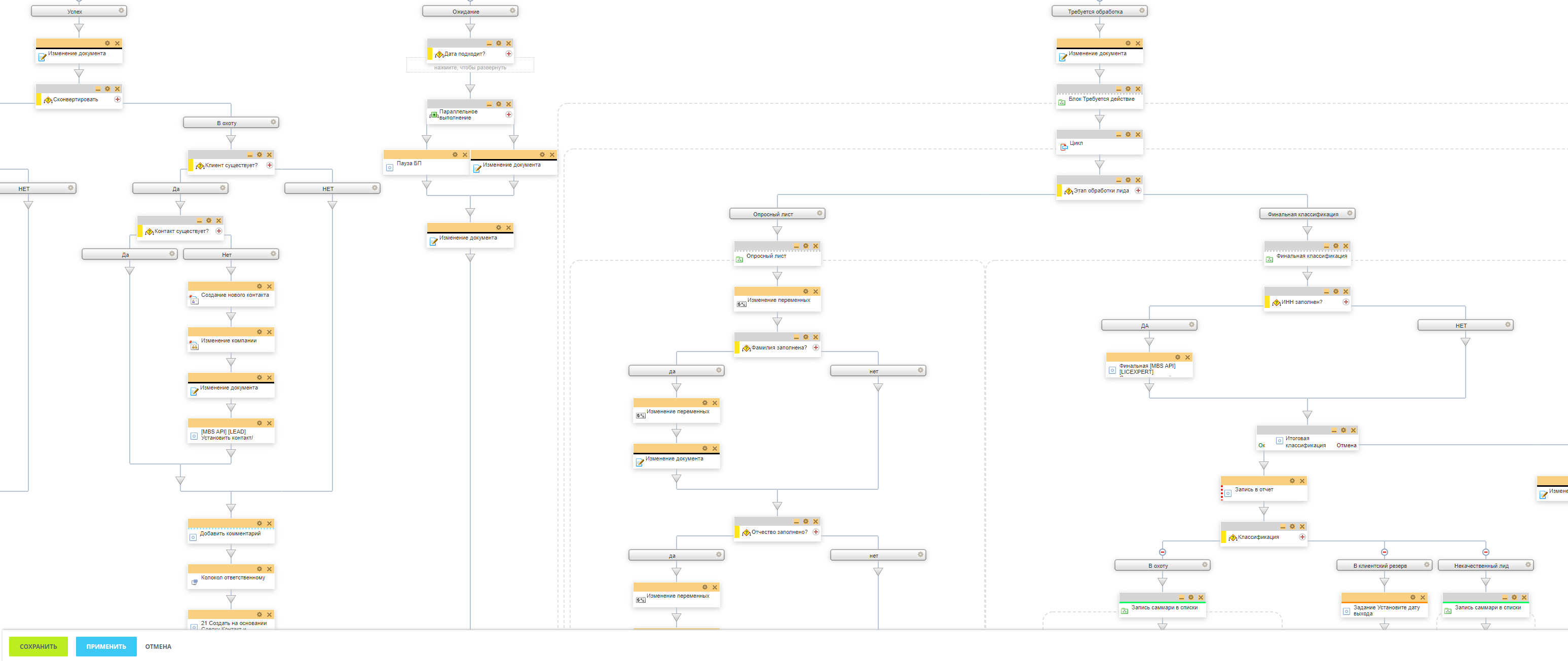Expand collapsed 'Дата подходит?' block
The image size is (1568, 661).
(x=470, y=67)
